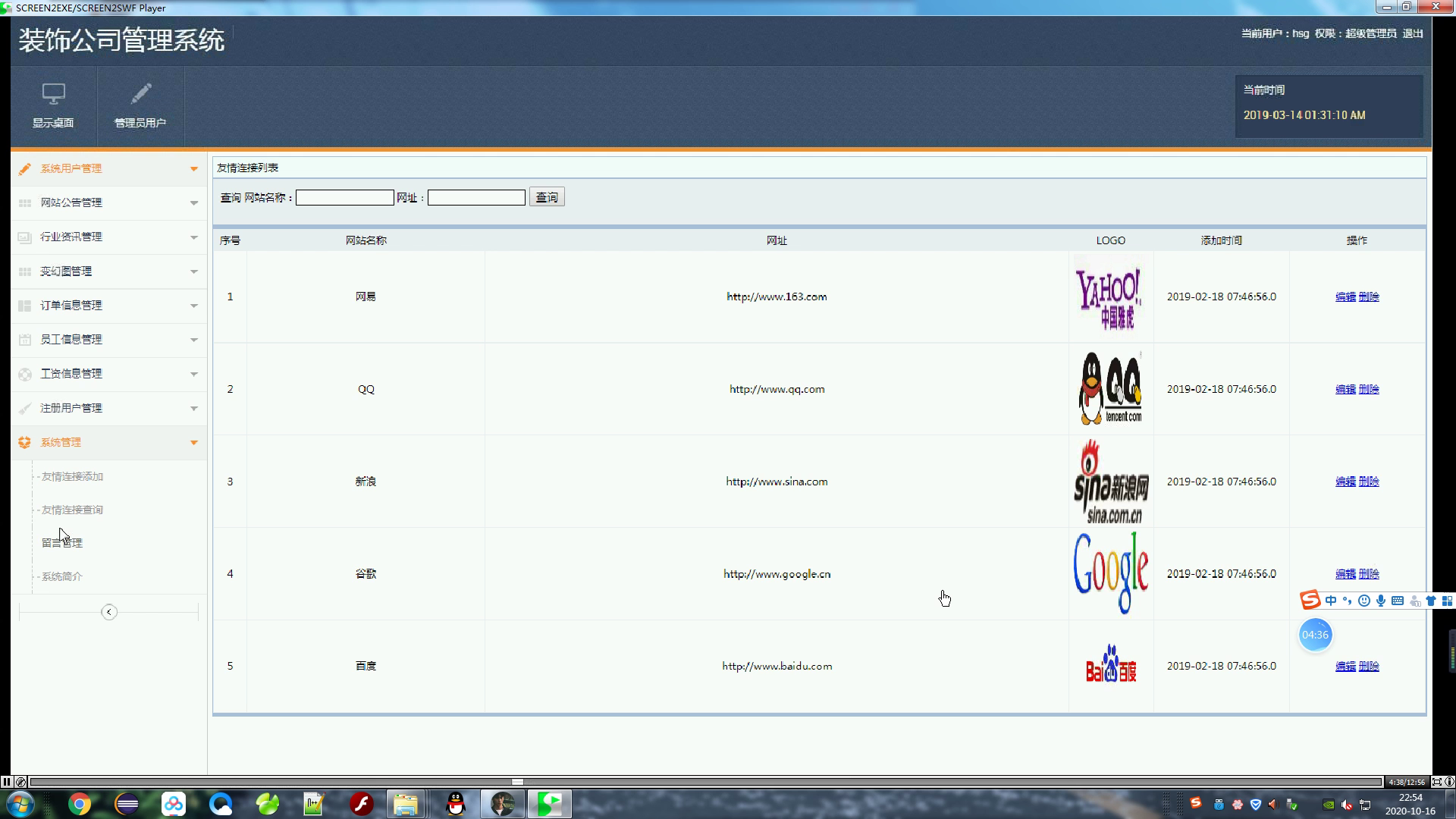Click 编辑 link for 新浪 row

[1345, 482]
